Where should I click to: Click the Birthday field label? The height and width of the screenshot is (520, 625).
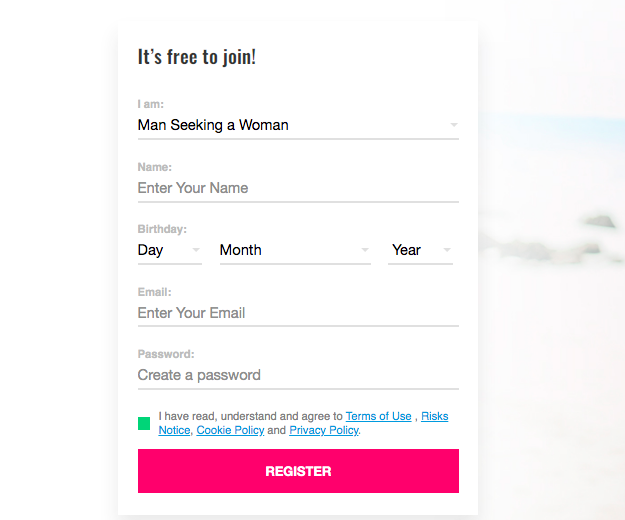point(162,229)
